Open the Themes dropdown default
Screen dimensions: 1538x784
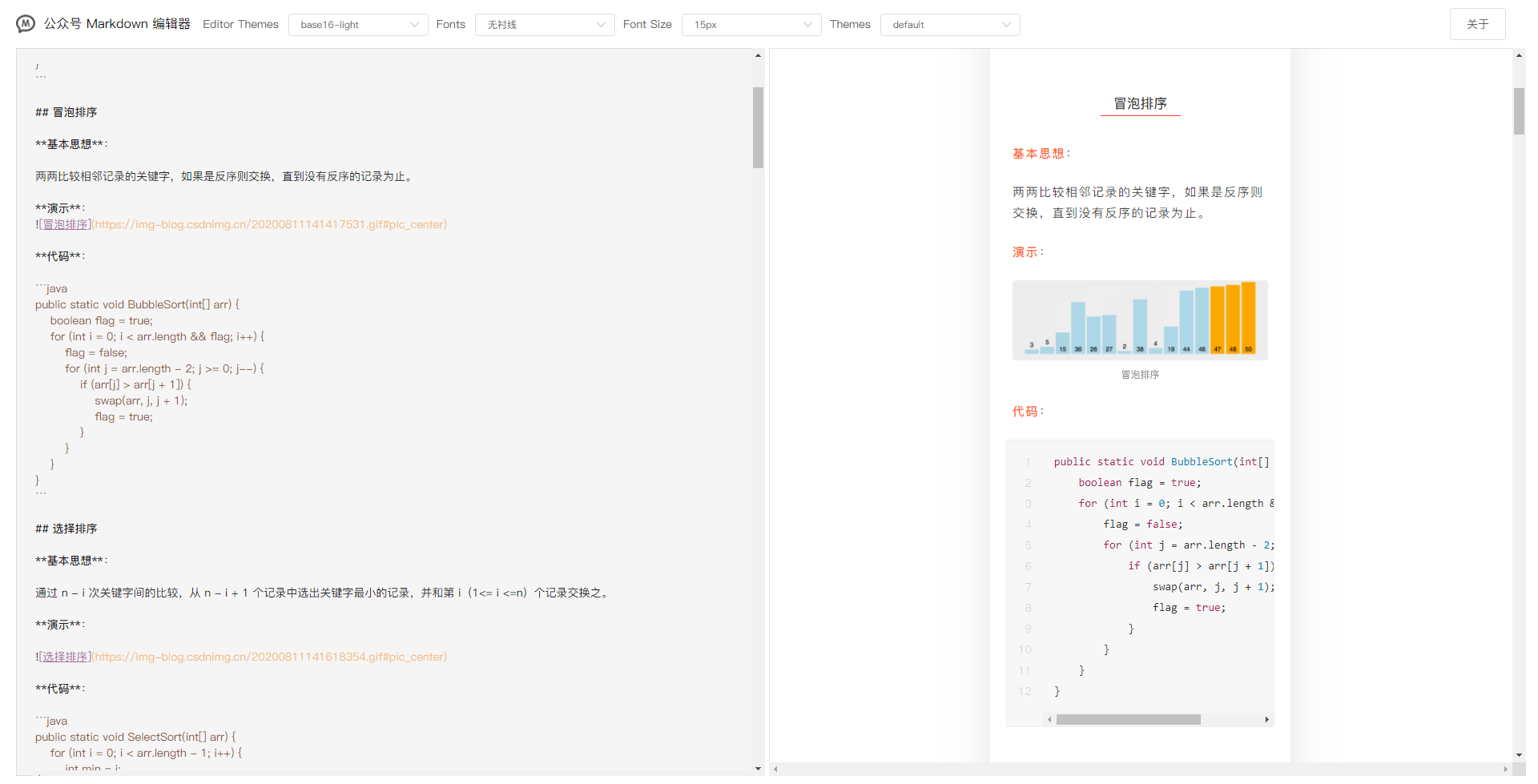pos(950,25)
